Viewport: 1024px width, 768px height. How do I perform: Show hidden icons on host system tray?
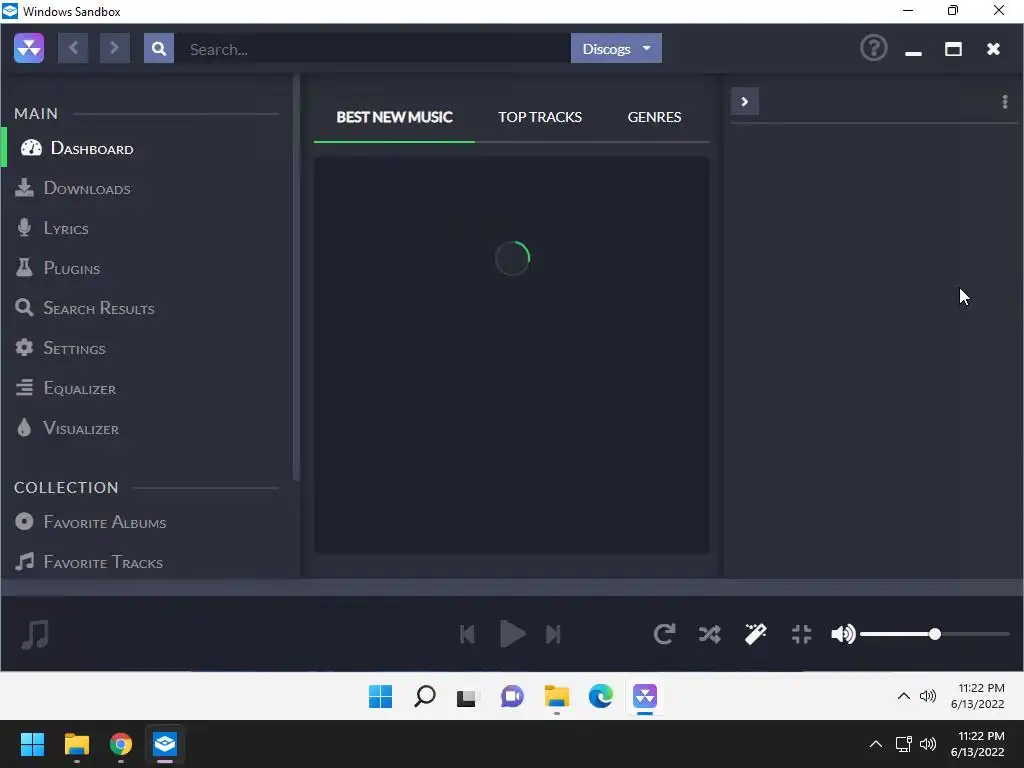pyautogui.click(x=876, y=744)
